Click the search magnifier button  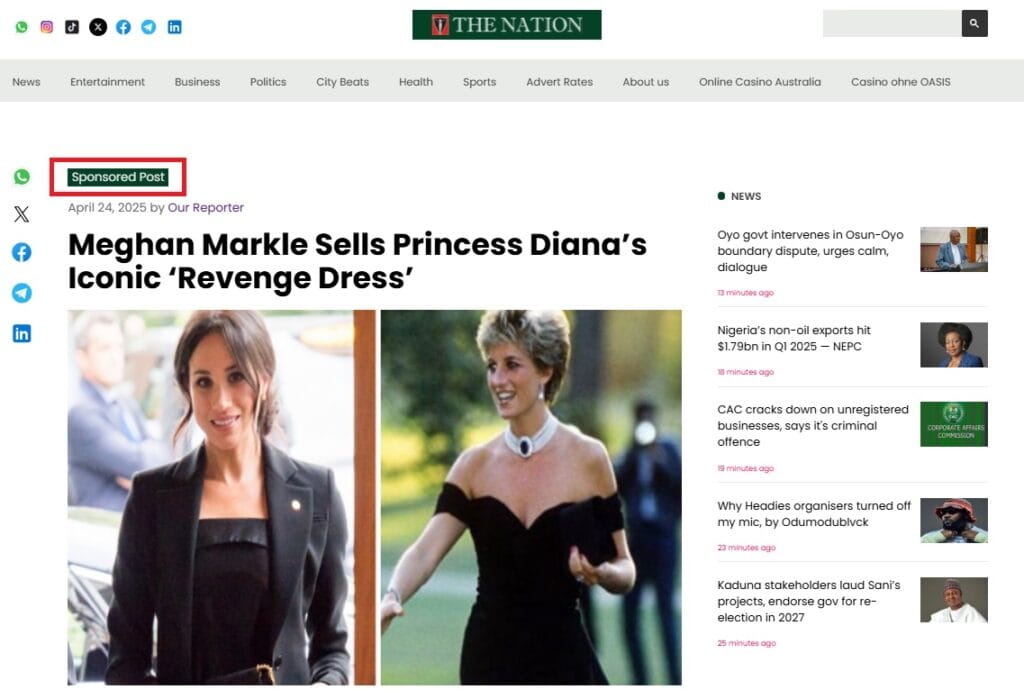coord(974,23)
